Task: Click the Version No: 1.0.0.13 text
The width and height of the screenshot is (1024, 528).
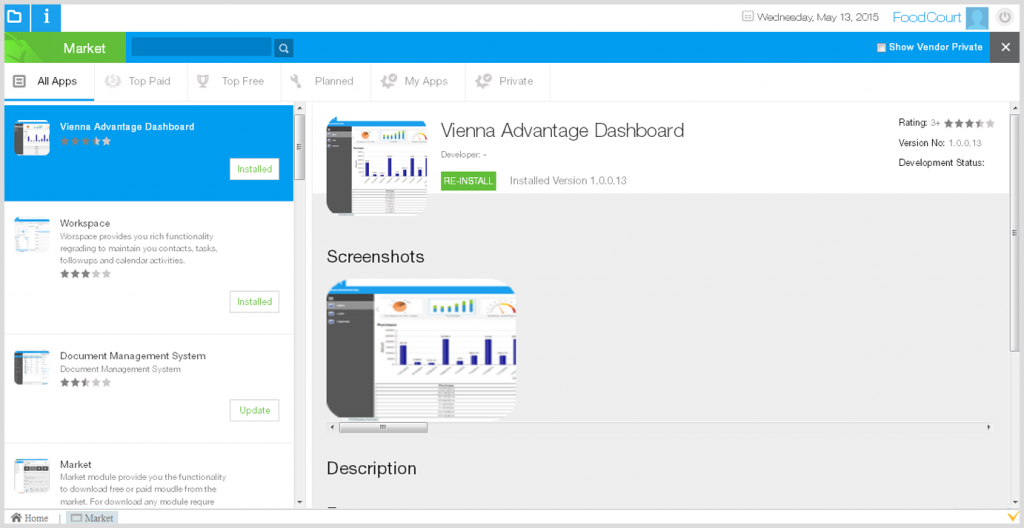Action: click(940, 142)
